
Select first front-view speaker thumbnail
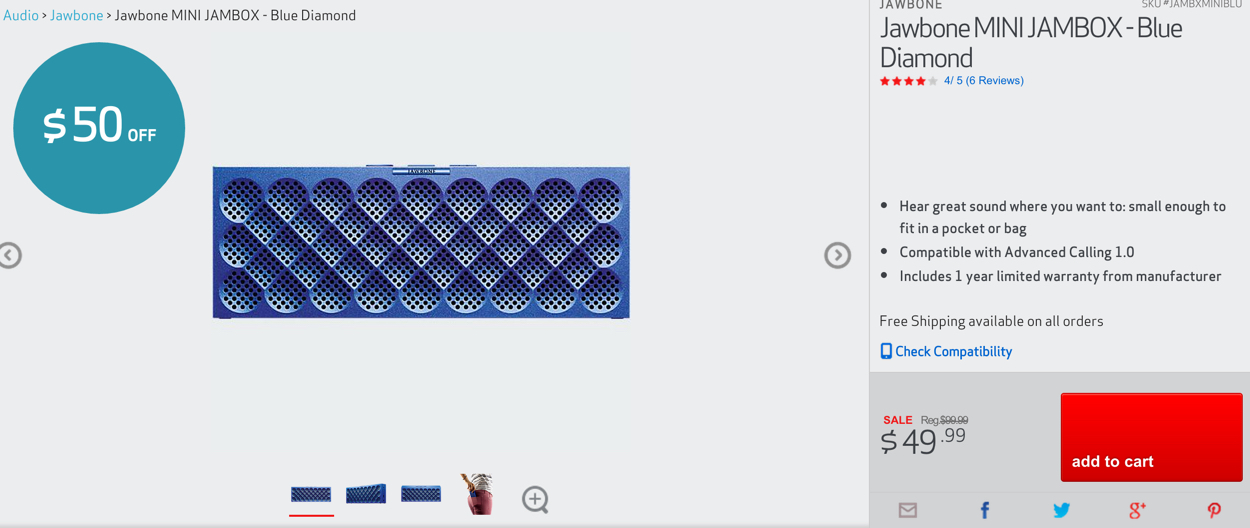(311, 494)
